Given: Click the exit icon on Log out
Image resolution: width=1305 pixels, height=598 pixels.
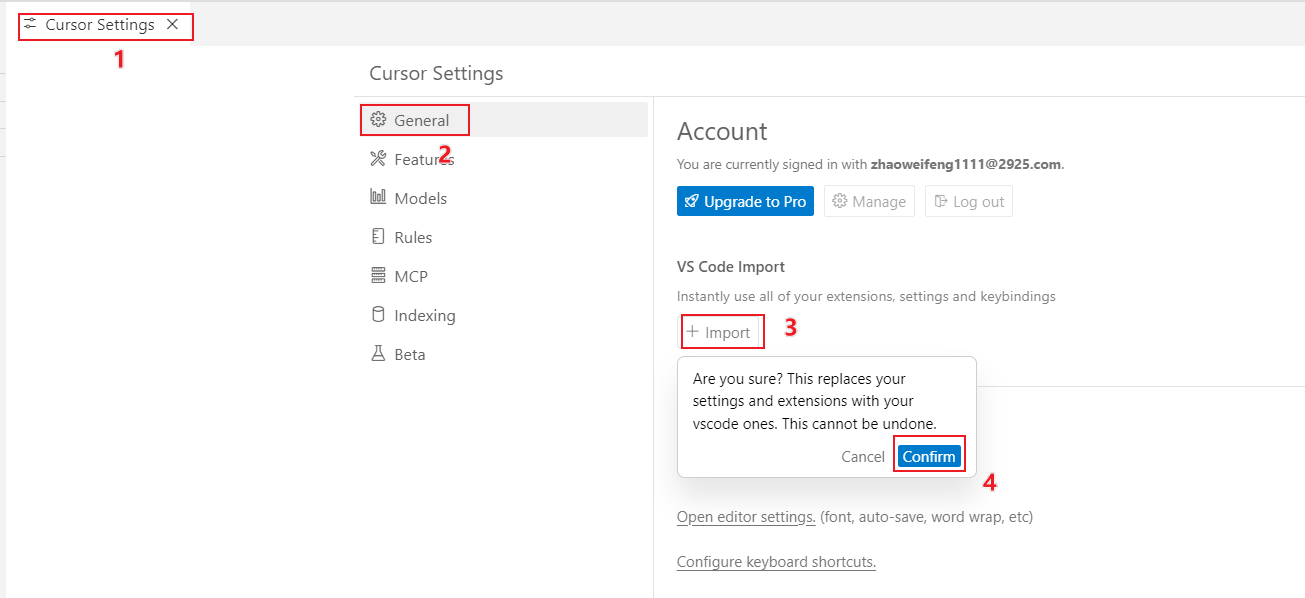Looking at the screenshot, I should (x=940, y=202).
